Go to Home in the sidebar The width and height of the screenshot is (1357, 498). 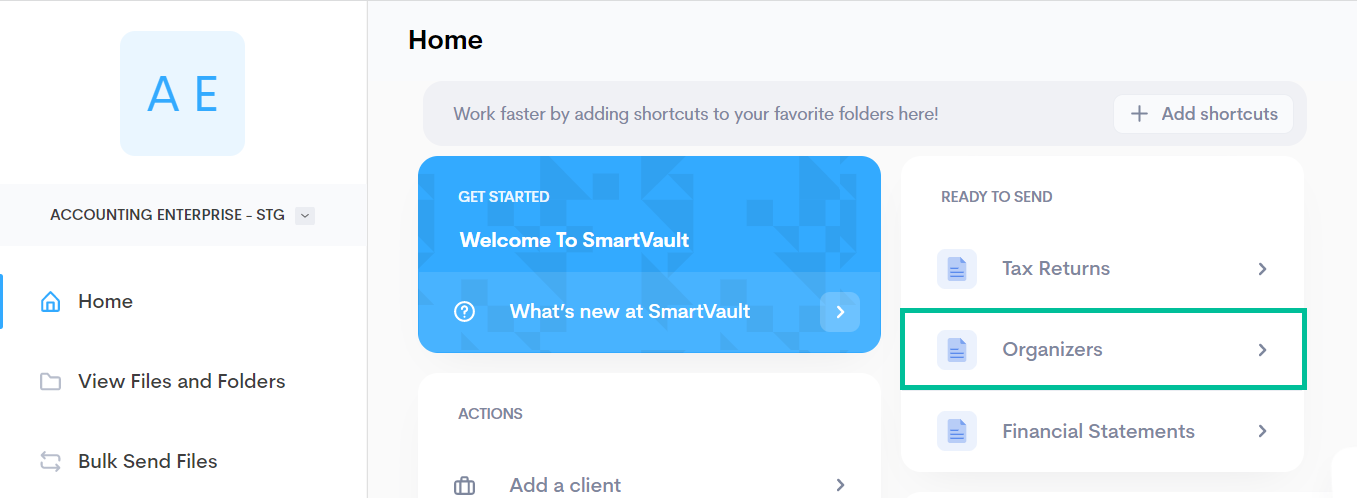[x=105, y=302]
